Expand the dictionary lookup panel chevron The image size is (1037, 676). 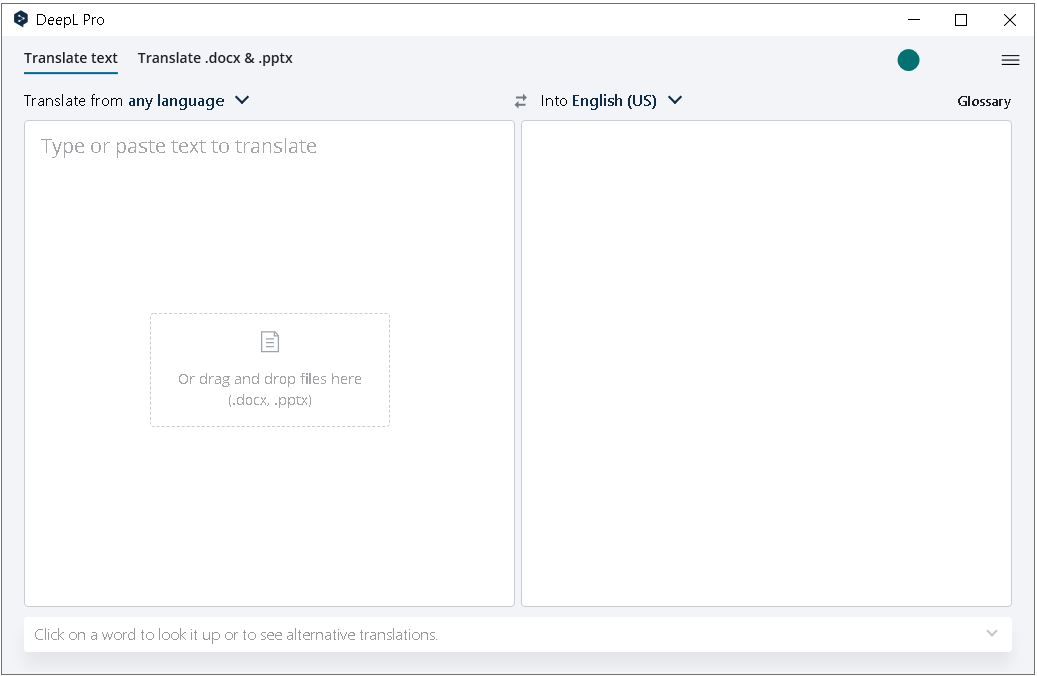pyautogui.click(x=991, y=633)
